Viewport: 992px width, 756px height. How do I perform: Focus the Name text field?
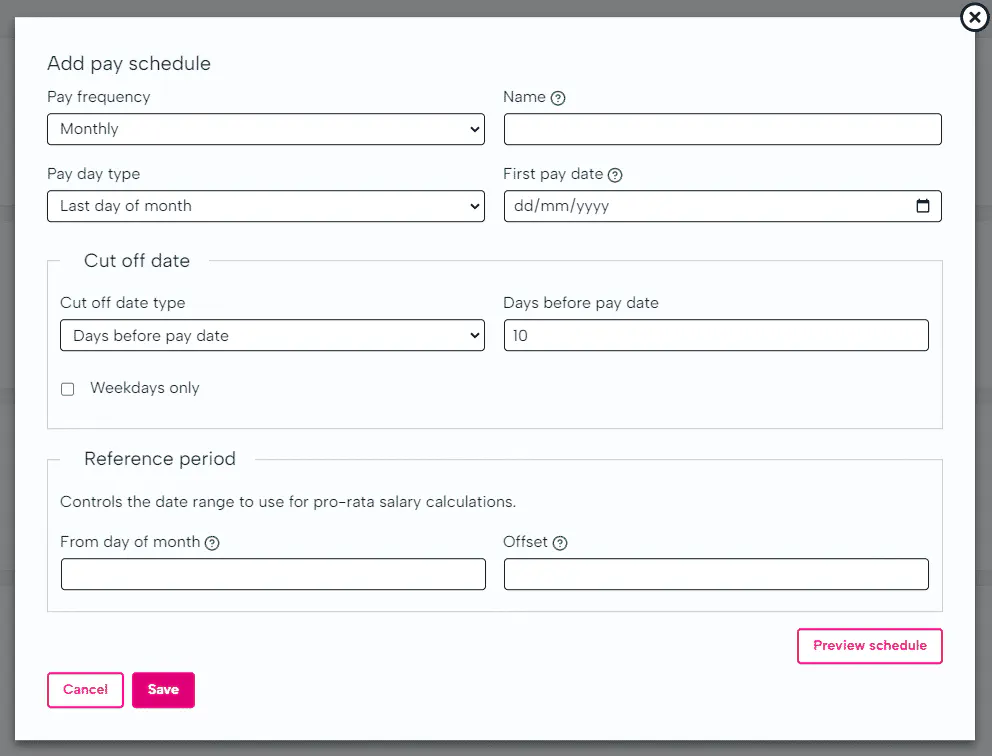pos(722,129)
